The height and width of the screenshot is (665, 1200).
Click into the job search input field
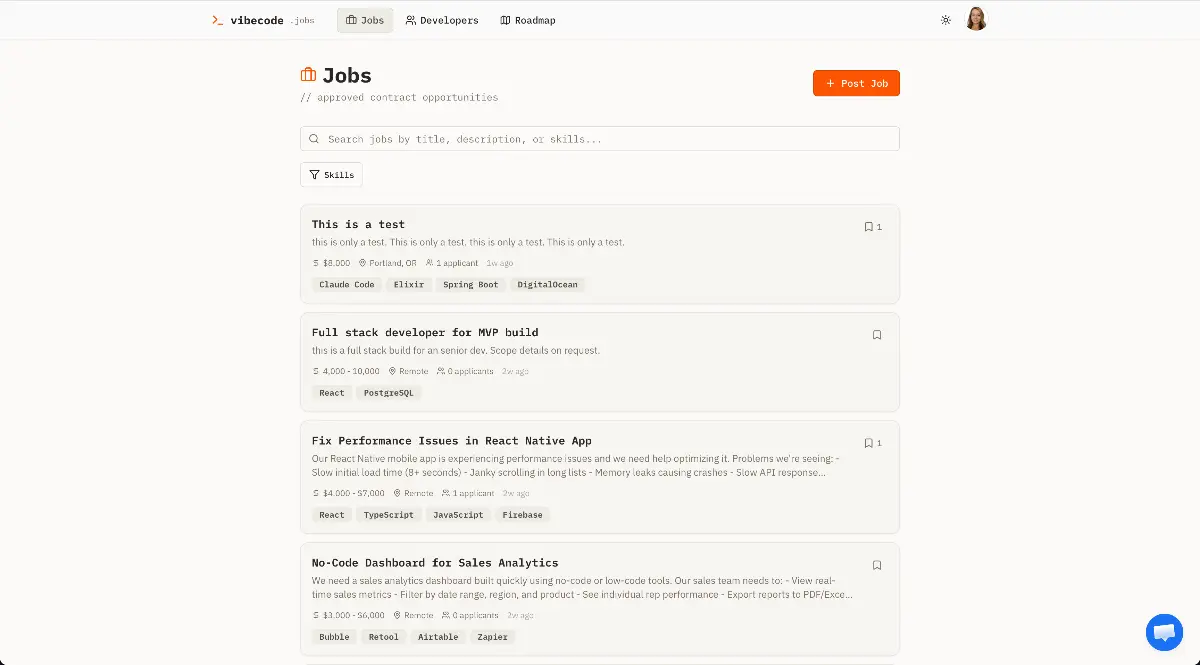tap(600, 138)
